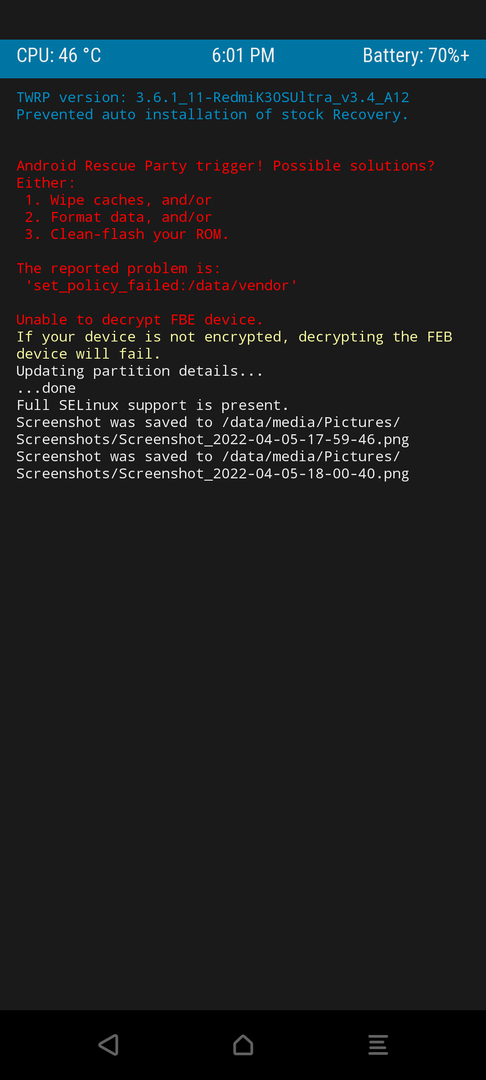Click 'Updating partition details...' log line
Screen dimensions: 486x1080
click(140, 371)
